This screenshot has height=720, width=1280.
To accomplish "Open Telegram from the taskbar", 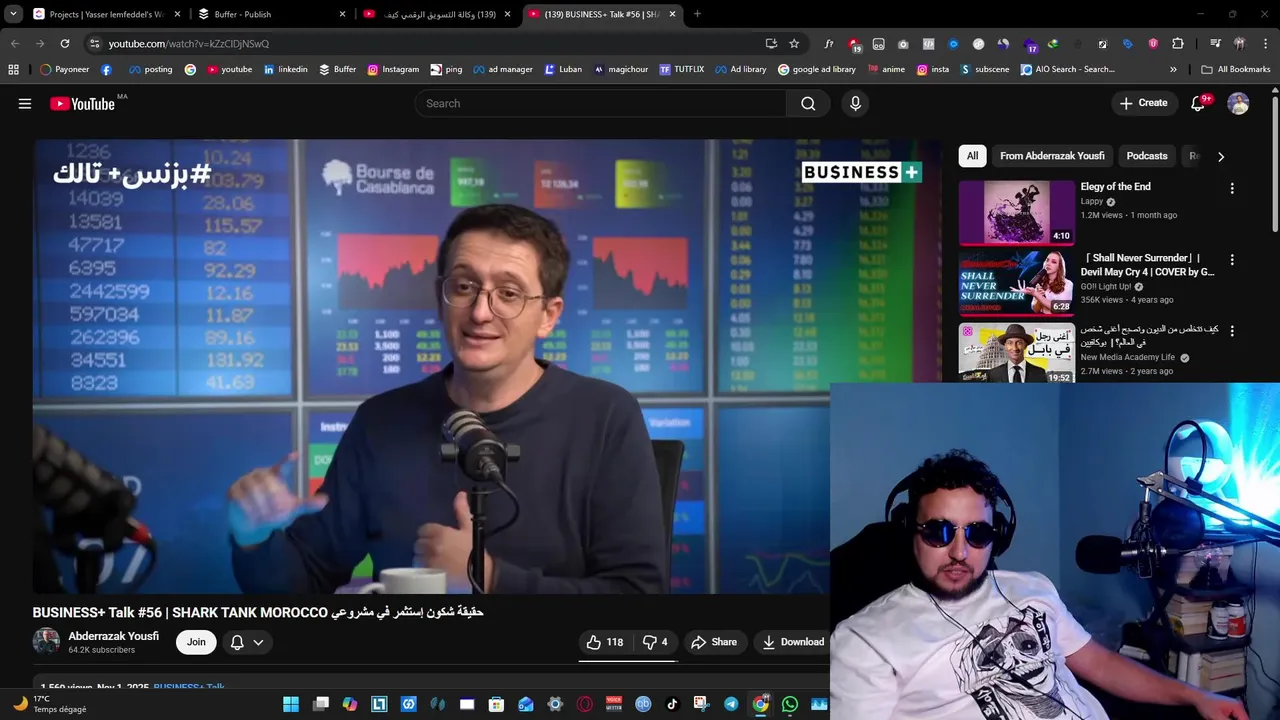I will pyautogui.click(x=731, y=704).
